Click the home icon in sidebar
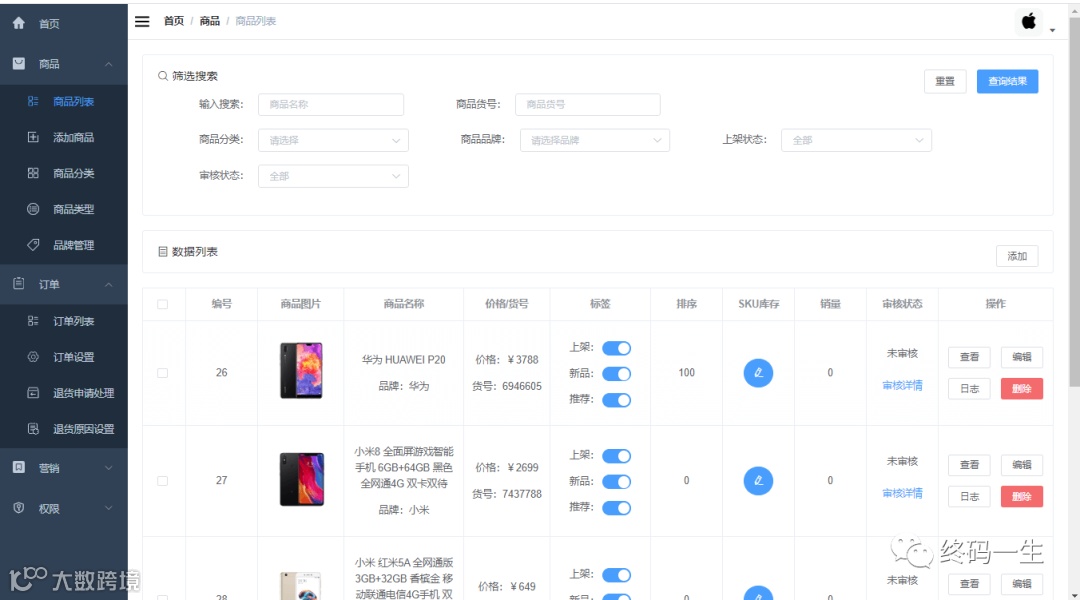This screenshot has width=1080, height=600. tap(19, 23)
